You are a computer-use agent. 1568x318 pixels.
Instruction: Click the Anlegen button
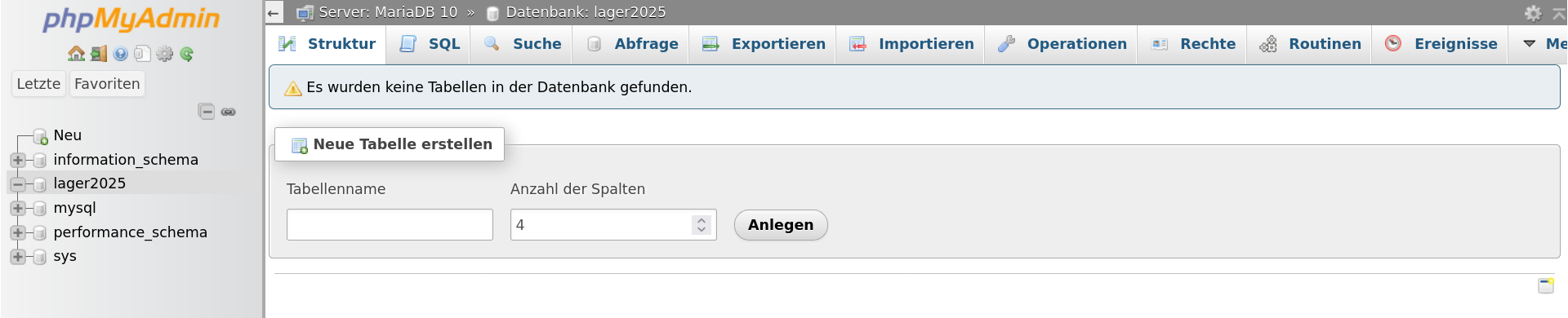click(781, 225)
